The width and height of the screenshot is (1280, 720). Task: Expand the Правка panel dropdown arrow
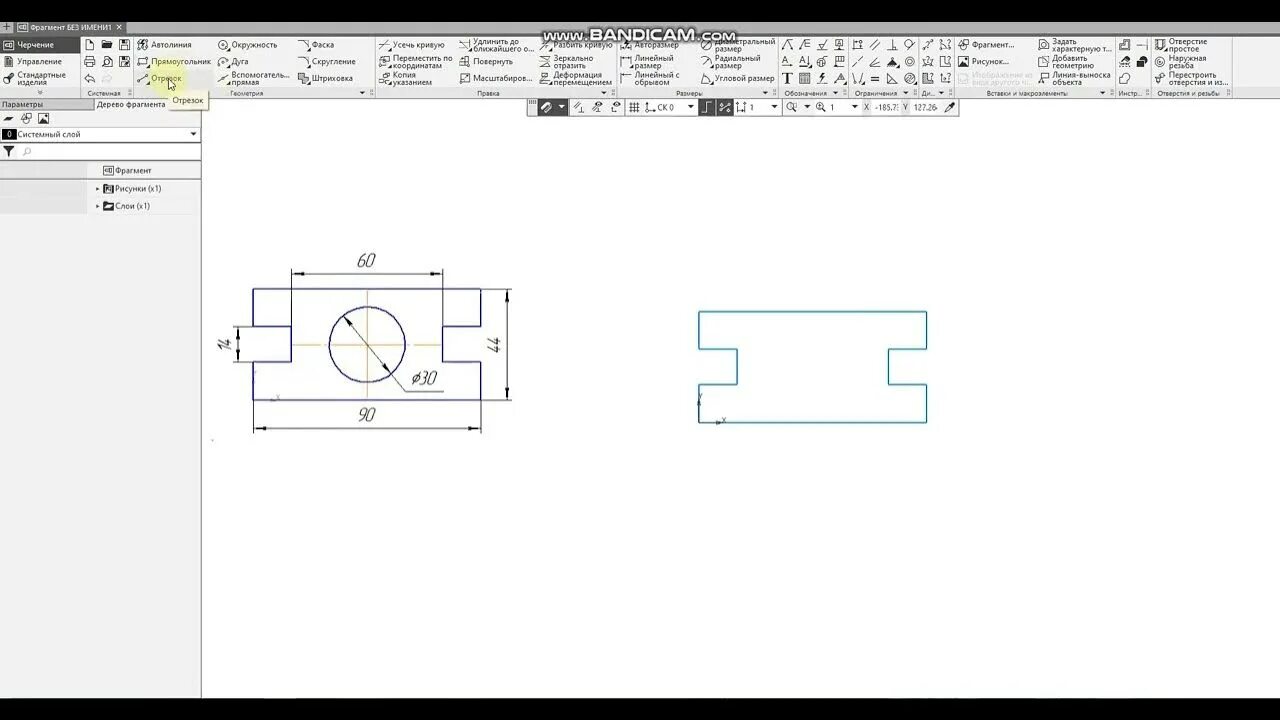[x=604, y=93]
